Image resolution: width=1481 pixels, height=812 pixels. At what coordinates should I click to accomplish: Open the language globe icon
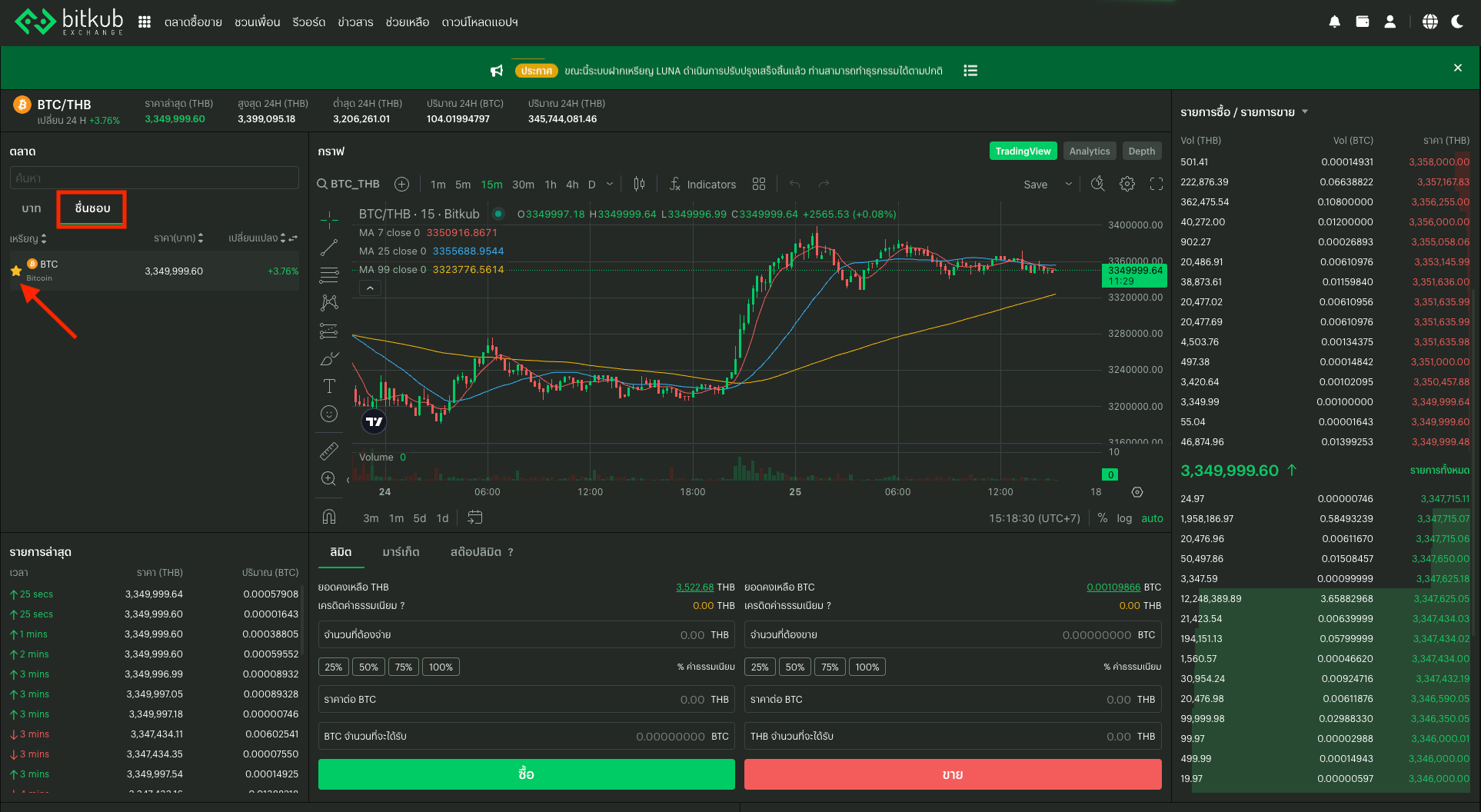click(x=1430, y=22)
